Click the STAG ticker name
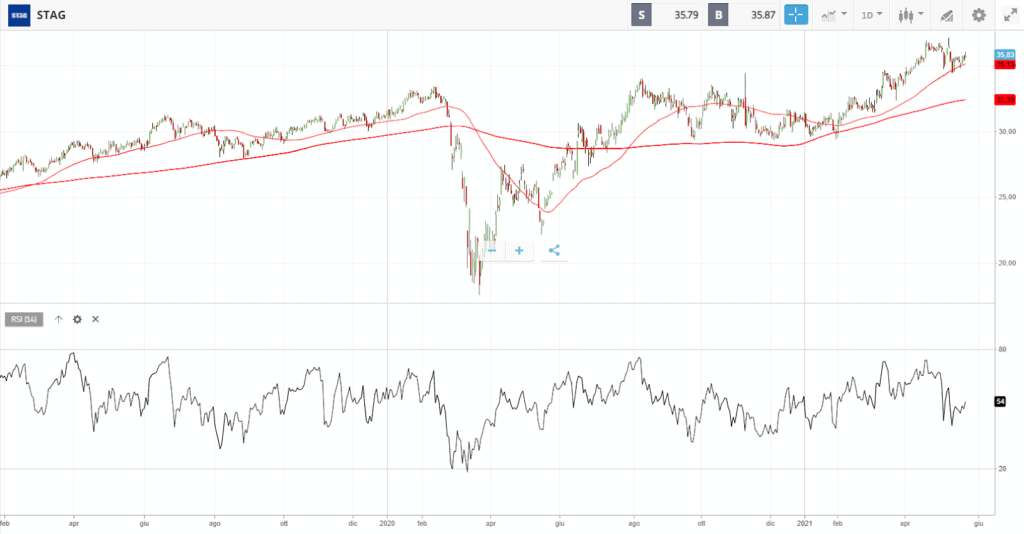Image resolution: width=1024 pixels, height=534 pixels. click(x=51, y=15)
